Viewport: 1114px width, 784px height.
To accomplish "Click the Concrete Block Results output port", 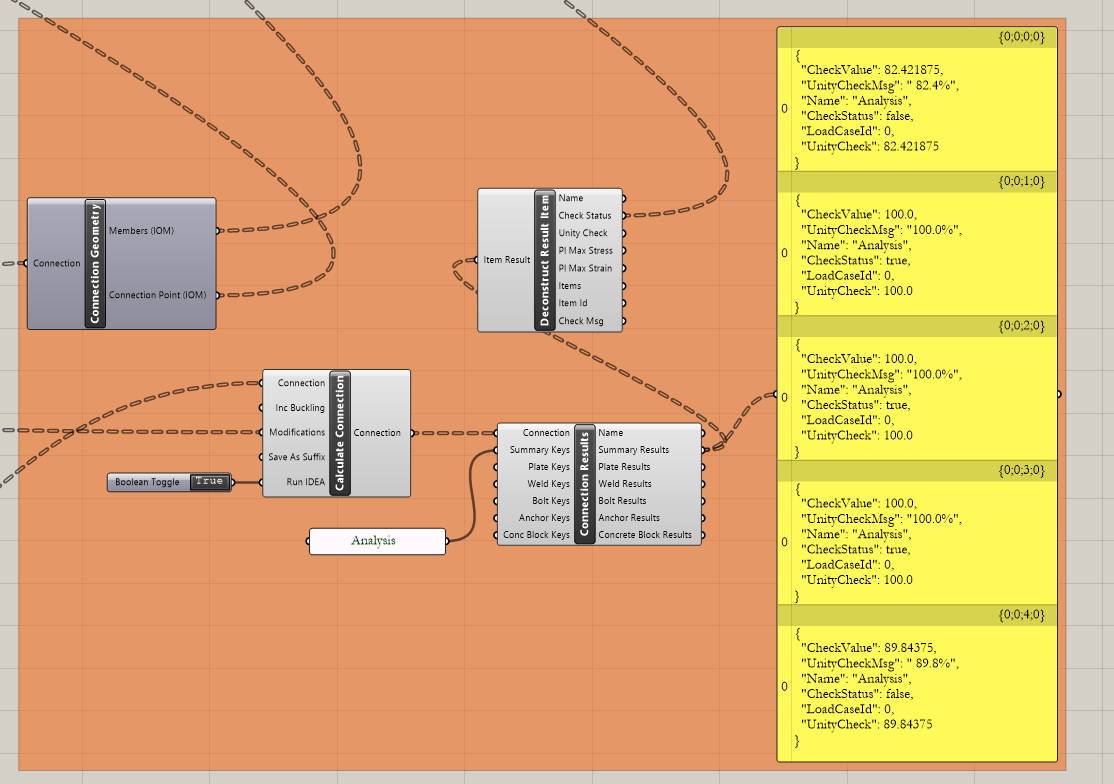I will coord(702,534).
